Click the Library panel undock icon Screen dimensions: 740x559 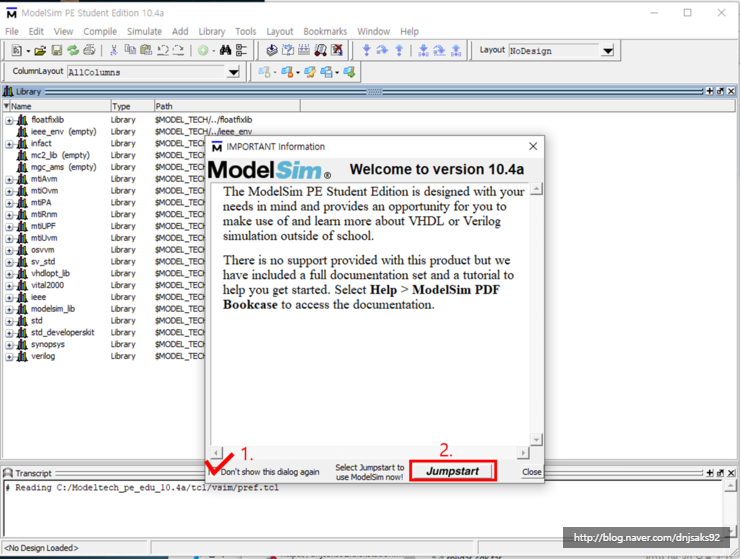pos(720,91)
